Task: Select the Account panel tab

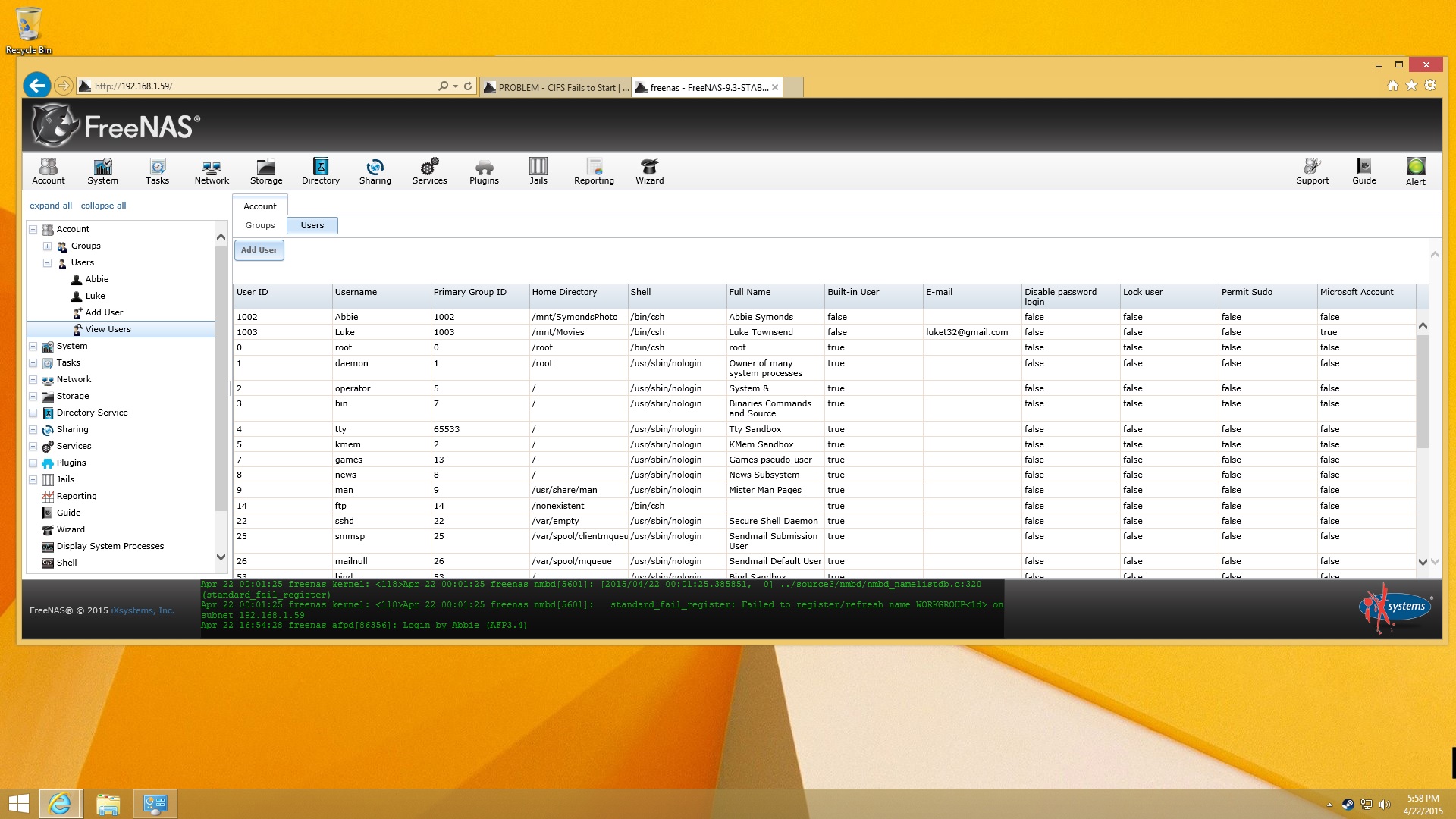Action: tap(260, 206)
